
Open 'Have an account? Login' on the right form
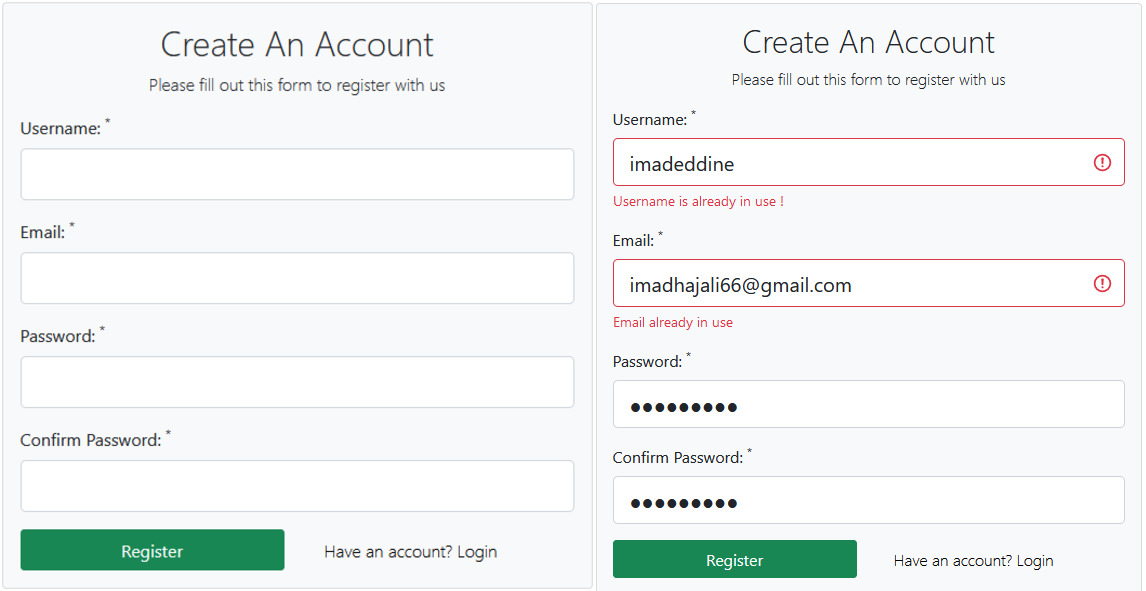[x=972, y=560]
